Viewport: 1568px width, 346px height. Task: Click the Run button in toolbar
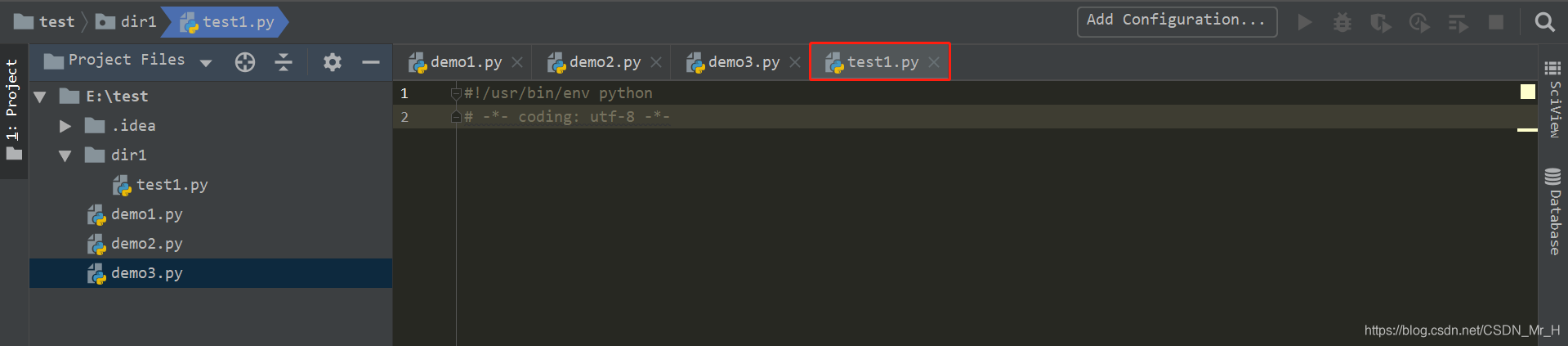(1305, 22)
